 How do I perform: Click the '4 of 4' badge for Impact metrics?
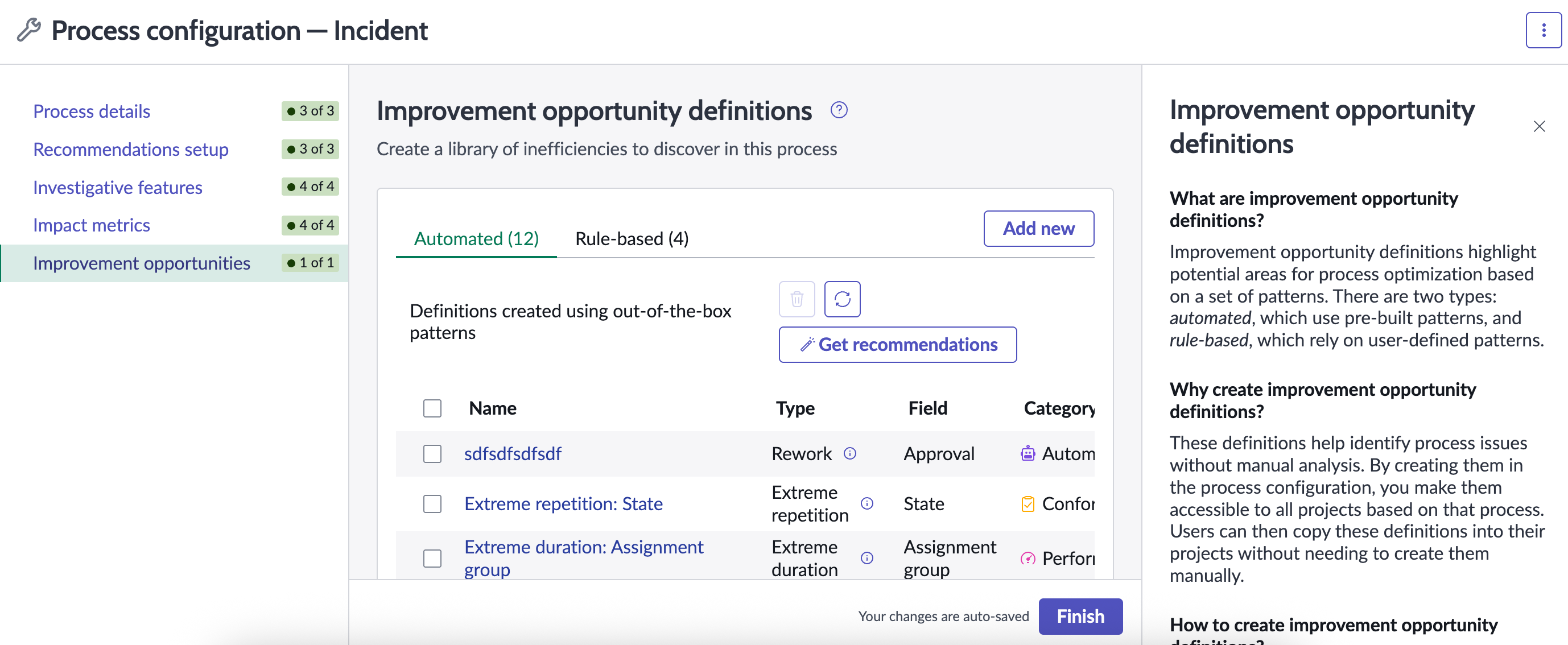coord(310,225)
